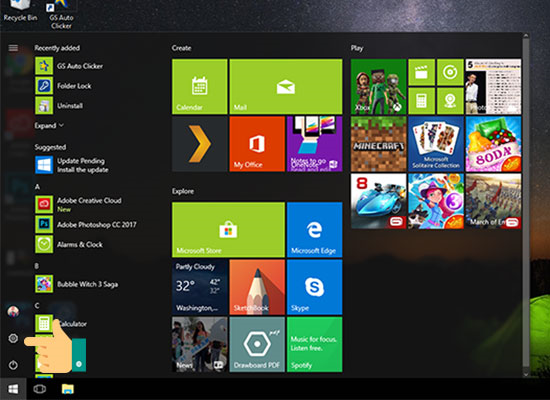
Task: Open the News tile
Action: [x=200, y=345]
